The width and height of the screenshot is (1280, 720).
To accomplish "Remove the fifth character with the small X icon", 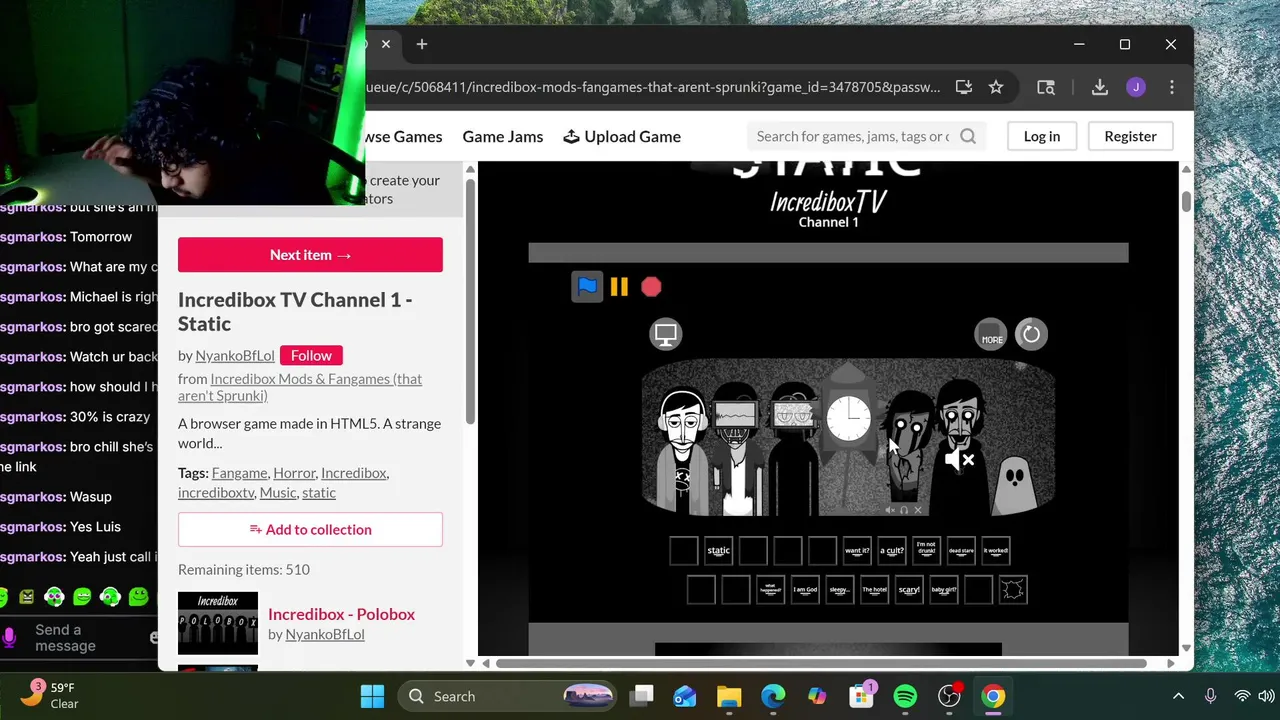I will [918, 510].
